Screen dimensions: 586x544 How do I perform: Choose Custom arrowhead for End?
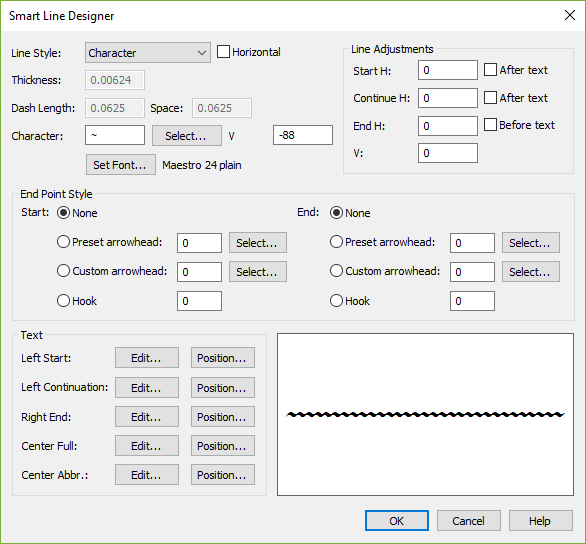[x=336, y=271]
